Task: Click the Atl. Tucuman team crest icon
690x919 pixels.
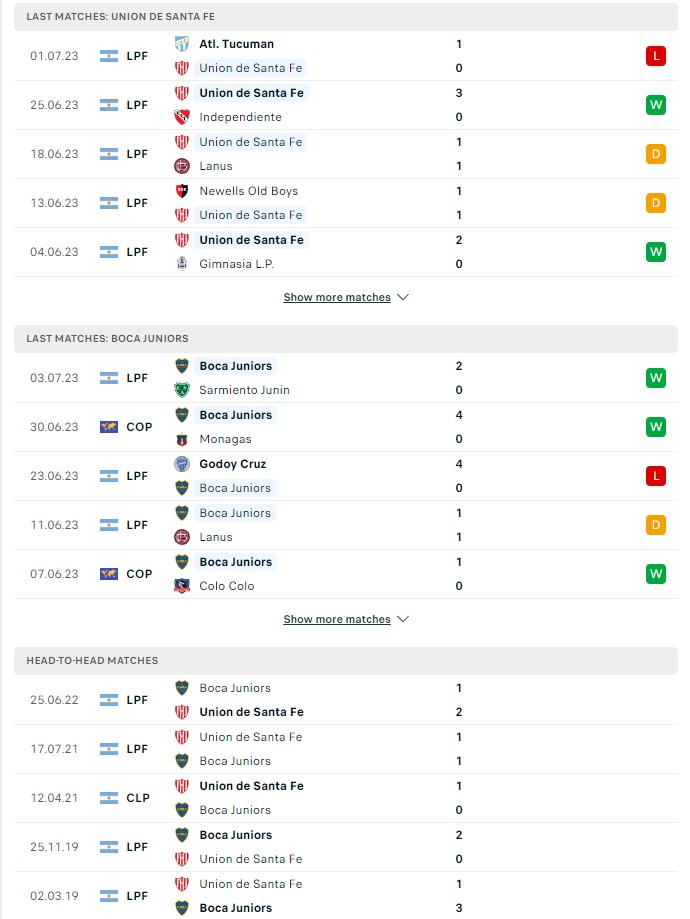Action: click(182, 44)
